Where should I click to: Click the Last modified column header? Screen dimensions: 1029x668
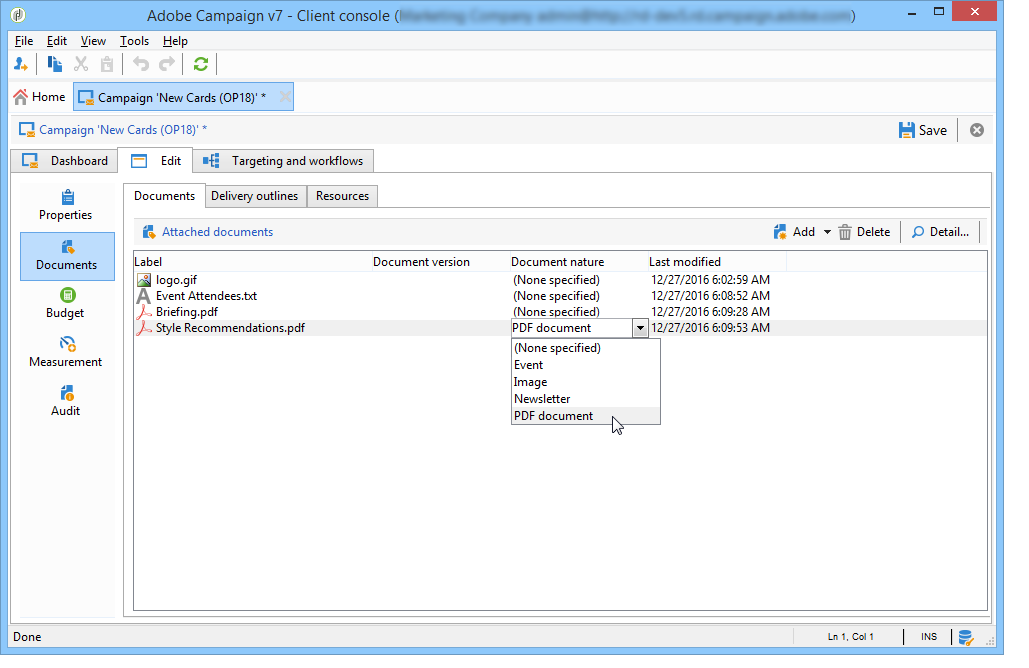point(717,262)
